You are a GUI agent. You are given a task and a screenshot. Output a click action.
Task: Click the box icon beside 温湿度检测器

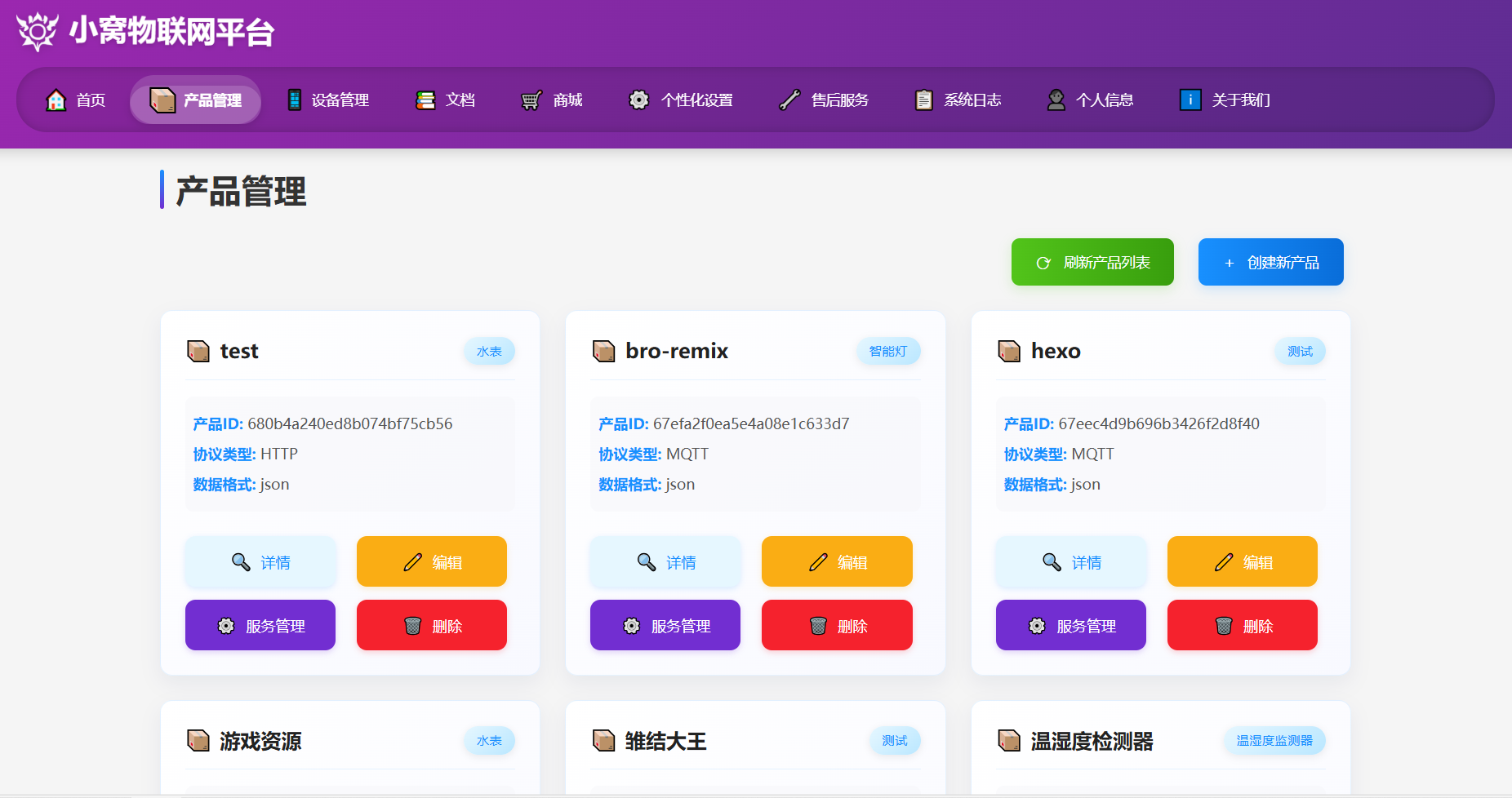[1009, 740]
